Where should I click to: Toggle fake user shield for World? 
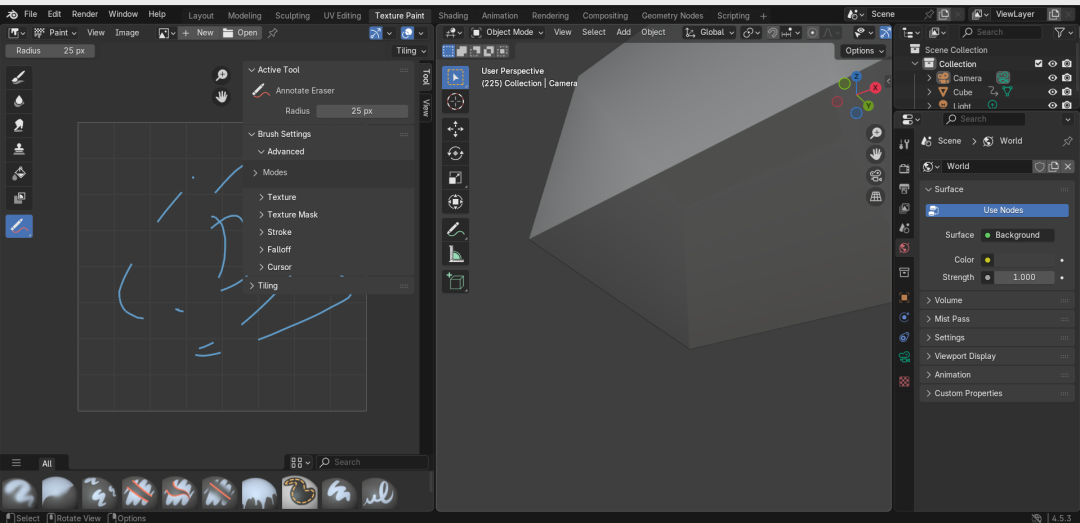[x=1039, y=166]
